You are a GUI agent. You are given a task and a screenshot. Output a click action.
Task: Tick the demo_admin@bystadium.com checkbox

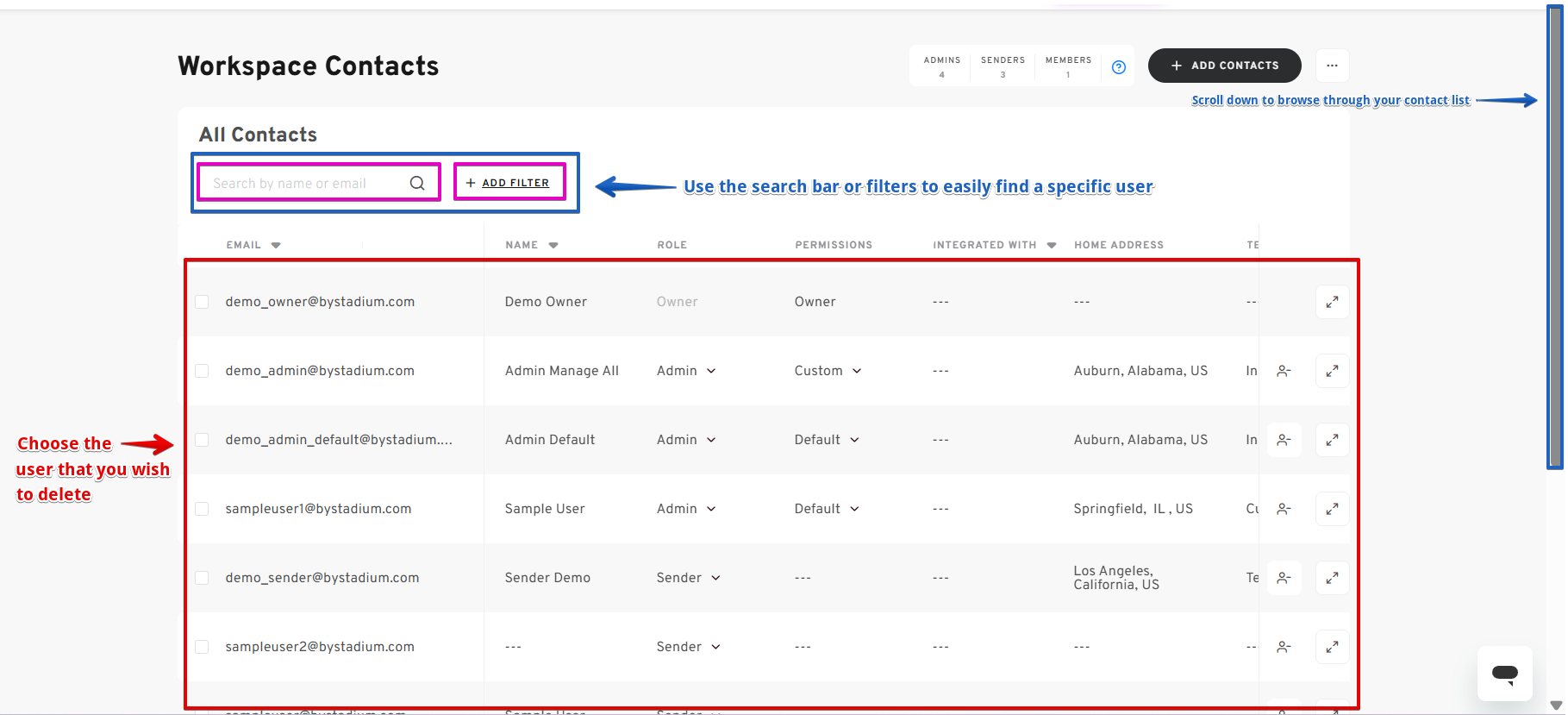[202, 371]
